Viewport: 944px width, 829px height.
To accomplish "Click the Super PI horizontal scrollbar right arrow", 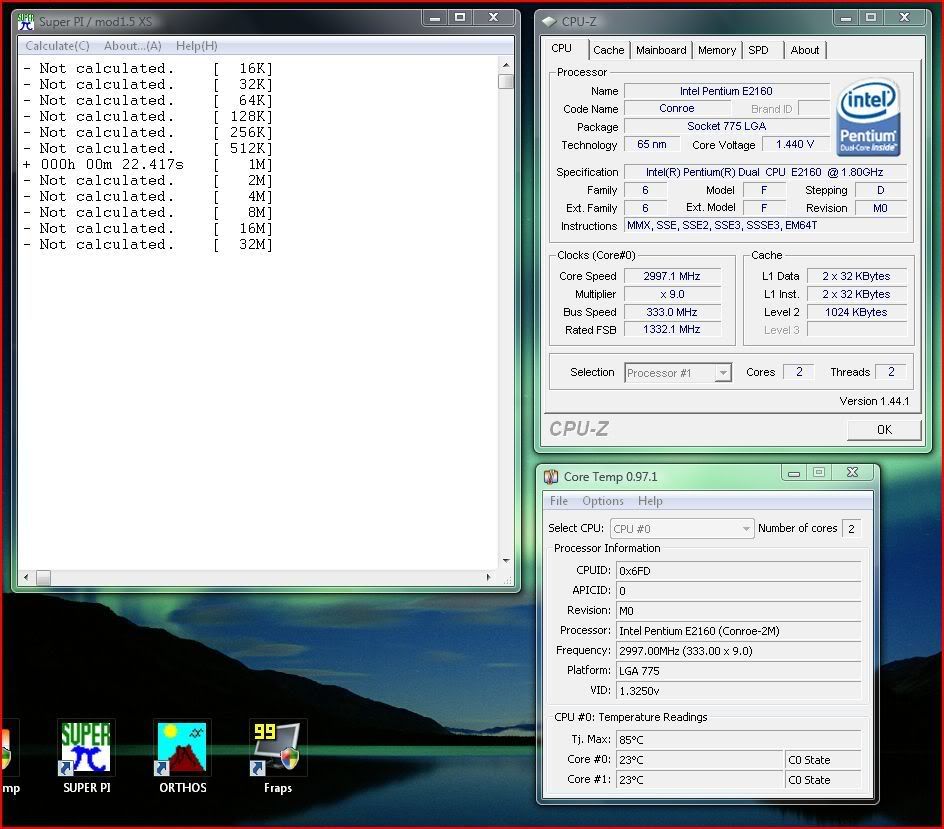I will pos(488,577).
